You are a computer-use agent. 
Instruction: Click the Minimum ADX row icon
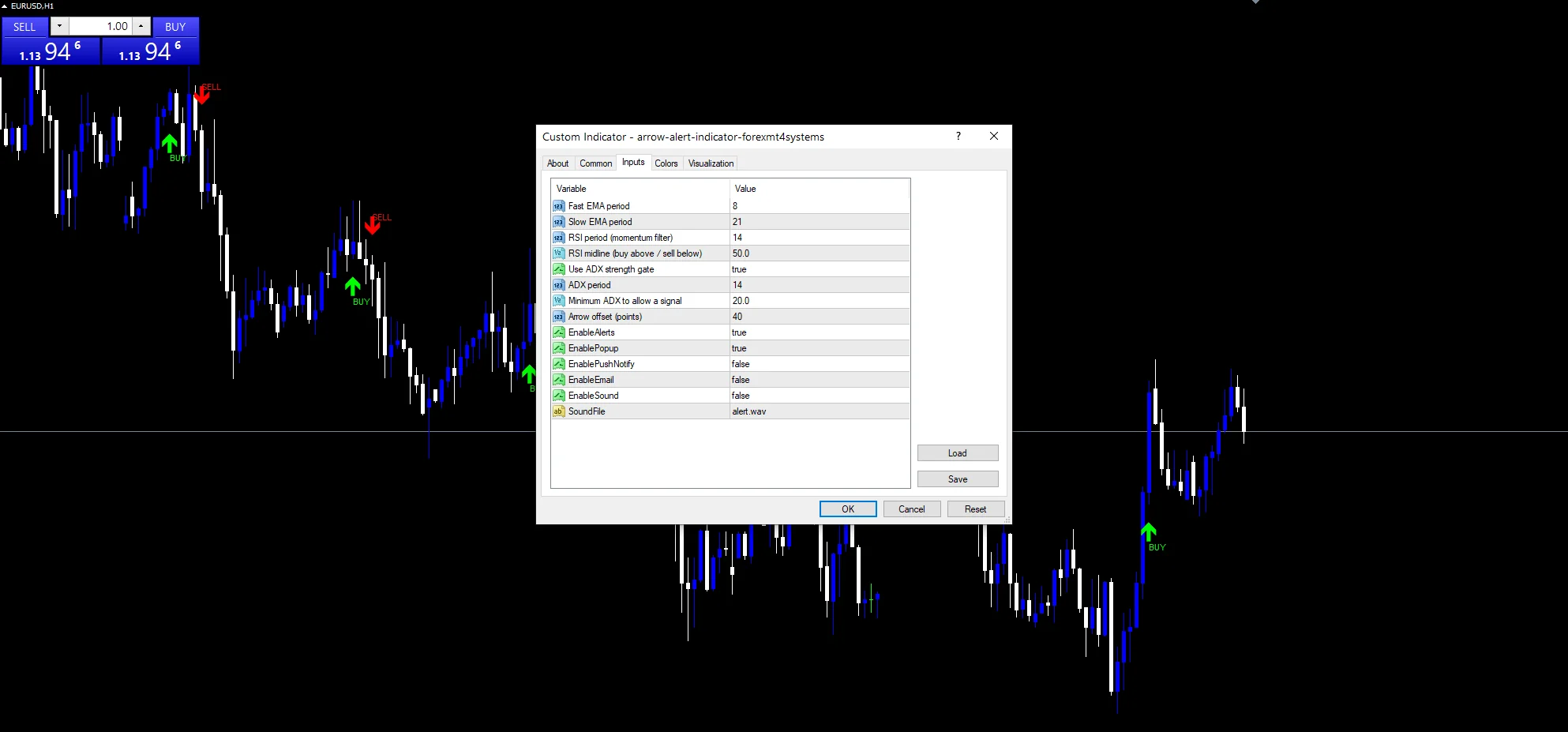[x=559, y=301]
